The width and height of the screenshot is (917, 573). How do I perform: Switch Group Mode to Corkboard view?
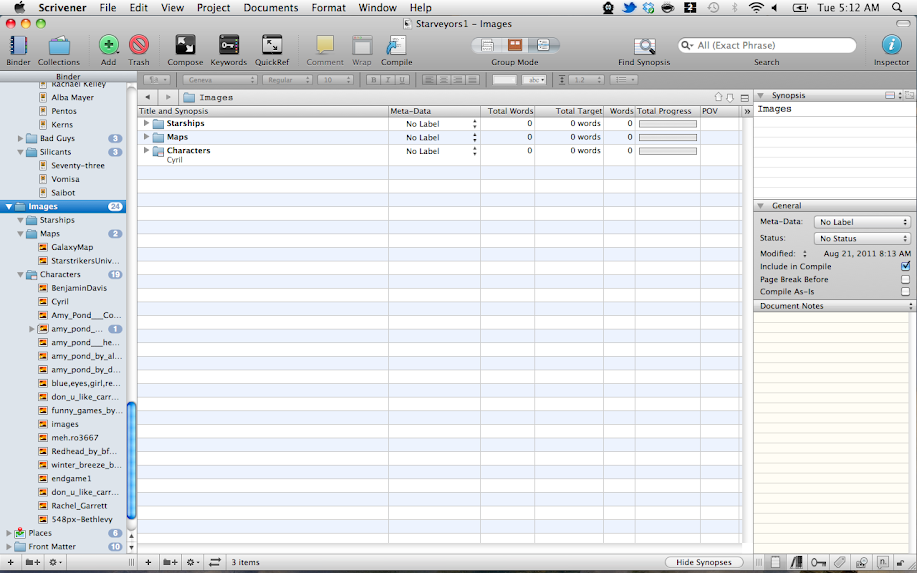[x=515, y=45]
